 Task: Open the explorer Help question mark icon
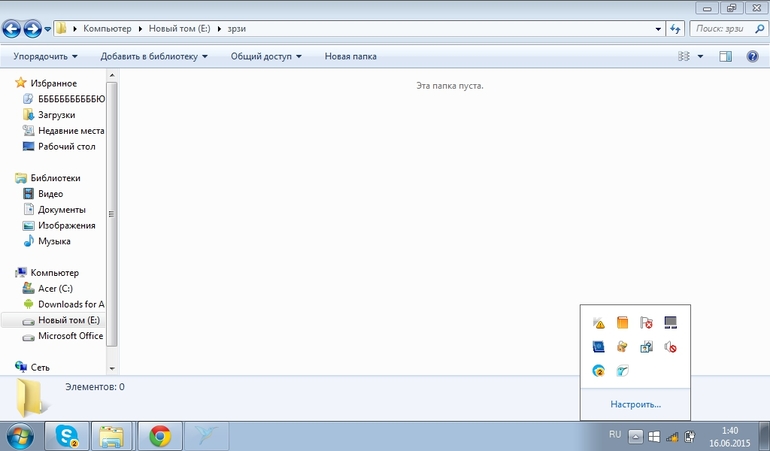click(x=752, y=57)
